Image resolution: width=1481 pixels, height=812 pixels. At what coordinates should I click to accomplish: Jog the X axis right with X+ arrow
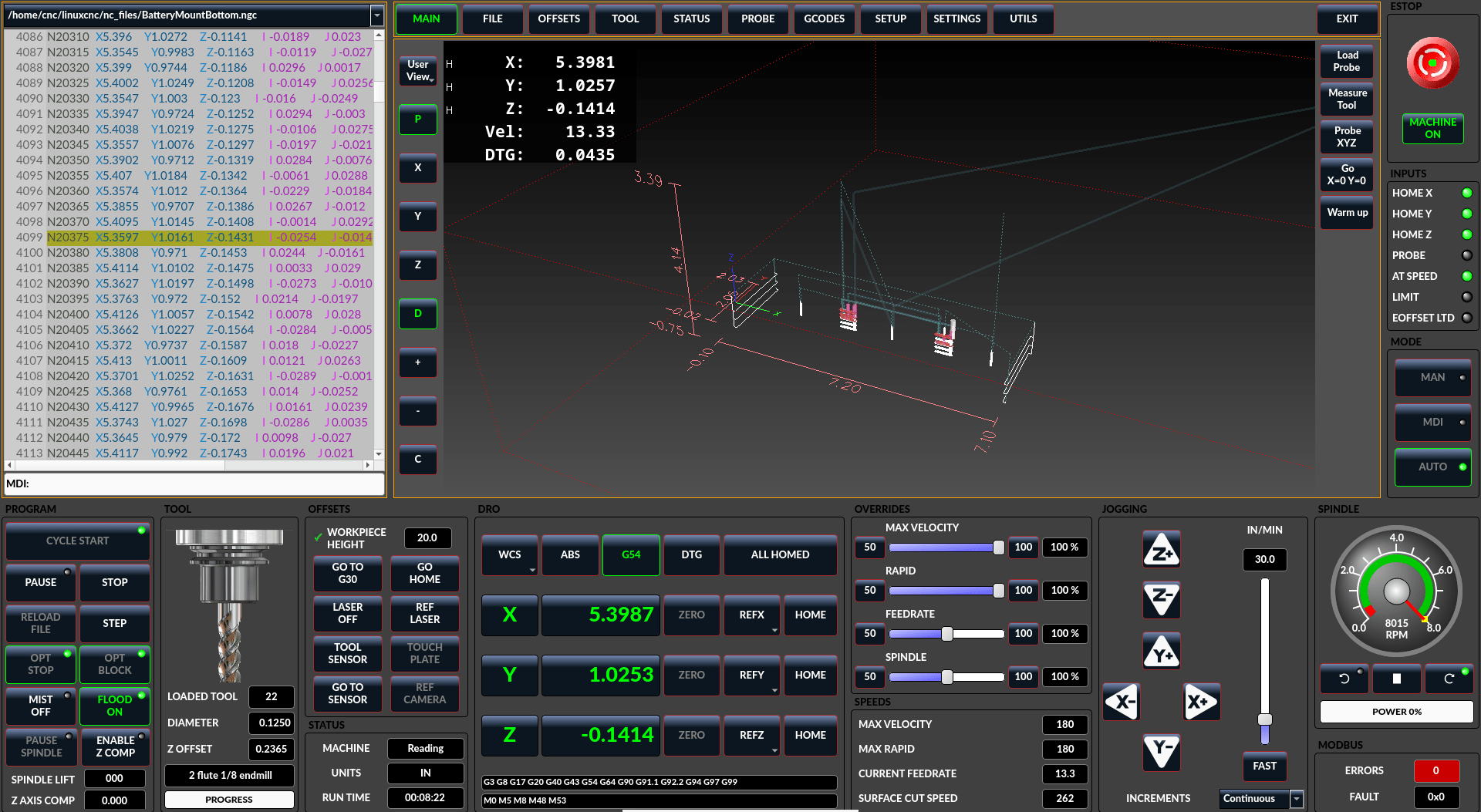1201,702
